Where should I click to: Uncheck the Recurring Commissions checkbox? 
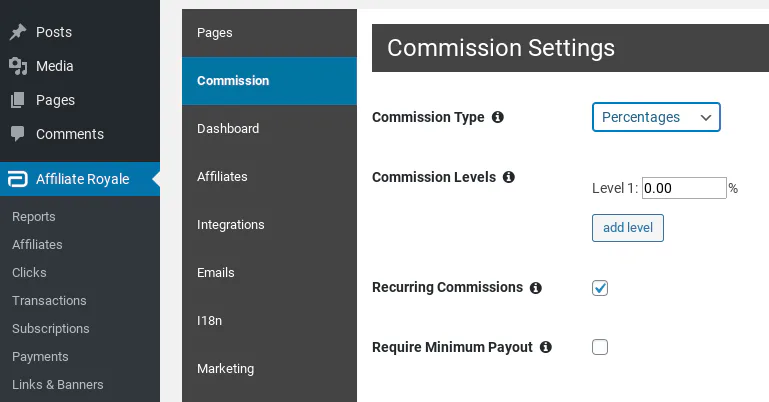(x=600, y=288)
